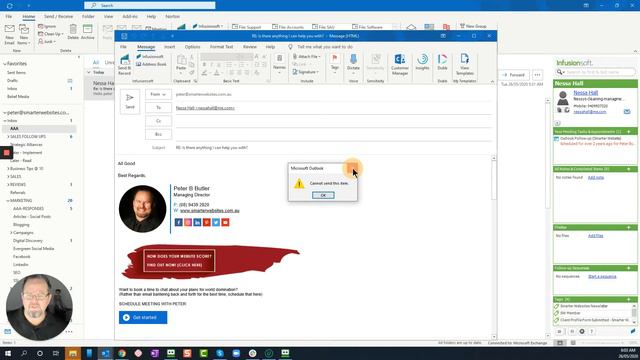Collapse the message window ribbon

[492, 82]
